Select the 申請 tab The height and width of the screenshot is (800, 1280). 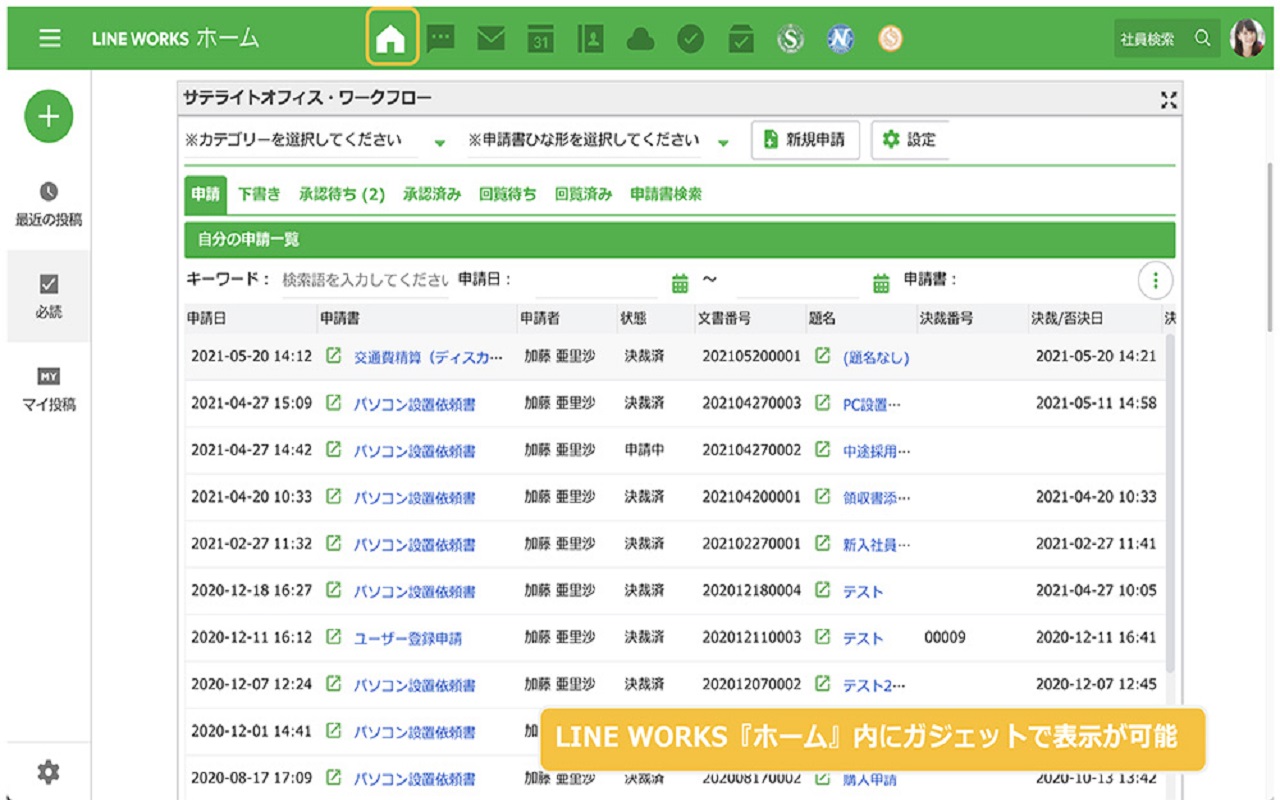205,195
